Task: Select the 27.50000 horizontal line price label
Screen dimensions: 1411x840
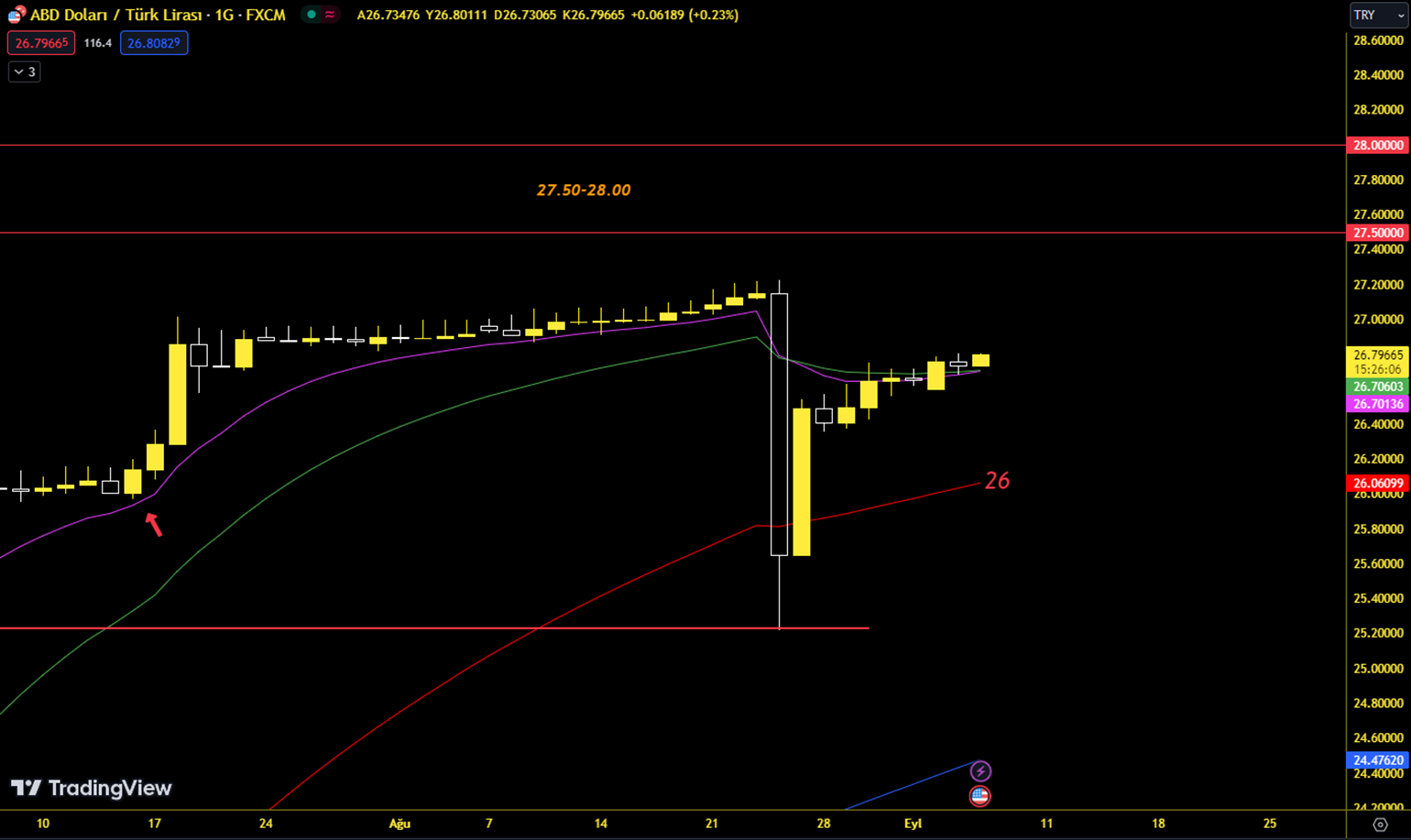Action: pos(1377,233)
